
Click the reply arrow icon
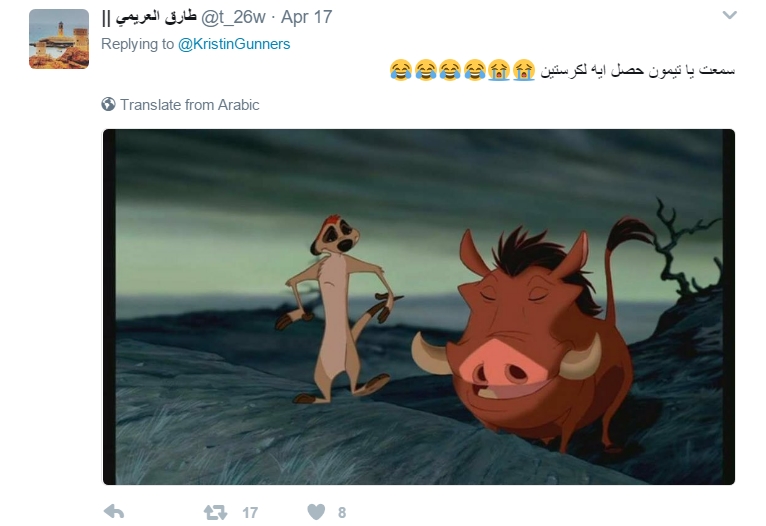(114, 512)
